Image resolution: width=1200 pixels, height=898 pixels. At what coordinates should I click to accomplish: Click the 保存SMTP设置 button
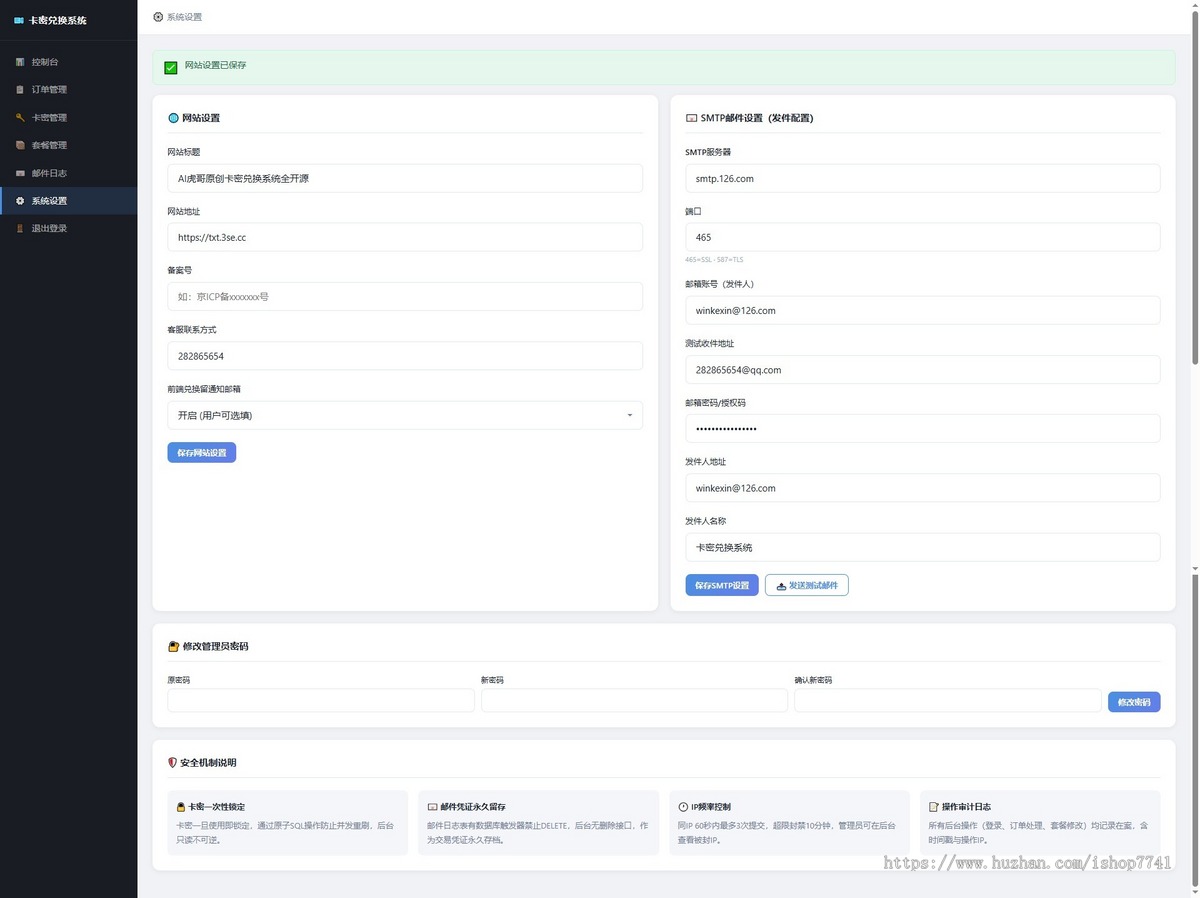(722, 585)
